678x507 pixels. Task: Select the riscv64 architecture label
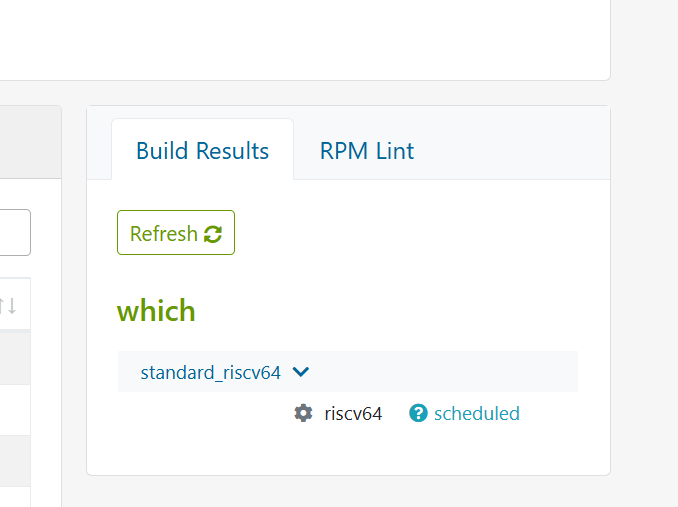353,413
